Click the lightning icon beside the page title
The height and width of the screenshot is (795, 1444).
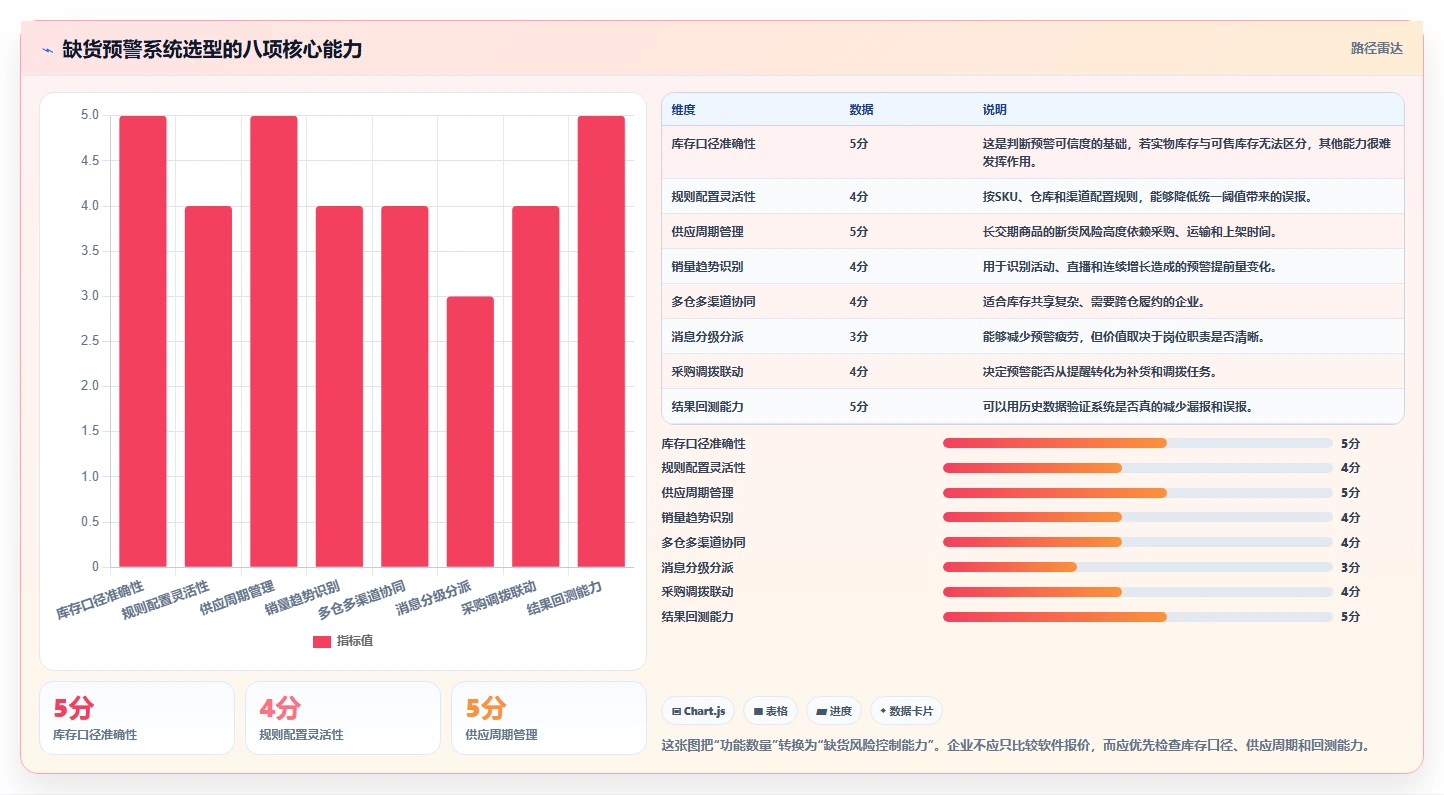tap(47, 49)
